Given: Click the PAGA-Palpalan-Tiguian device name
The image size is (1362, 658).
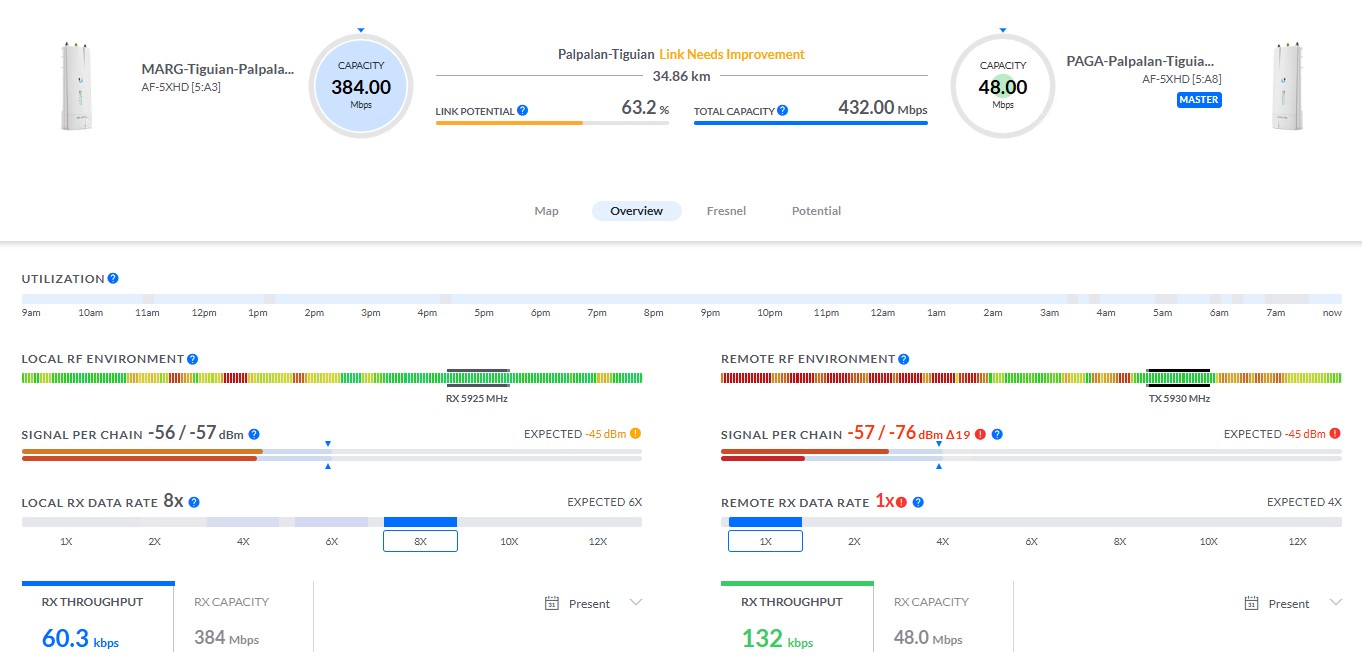Looking at the screenshot, I should coord(1140,62).
